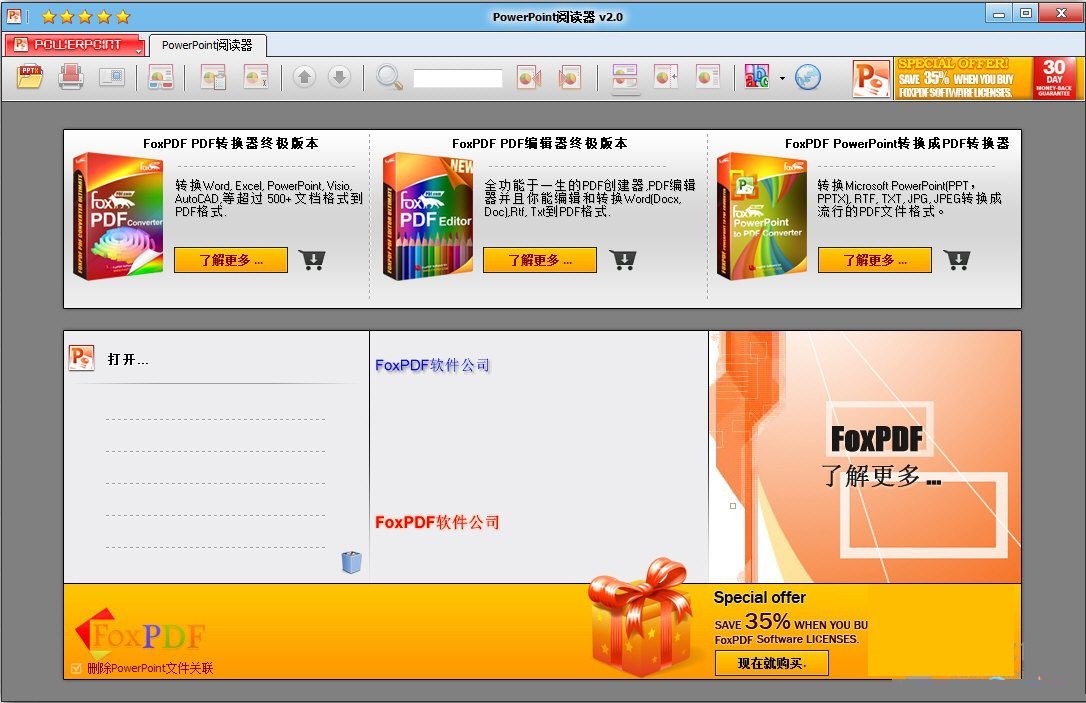The height and width of the screenshot is (703, 1086).
Task: Open a PowerPoint file from the toolbar
Action: point(29,77)
